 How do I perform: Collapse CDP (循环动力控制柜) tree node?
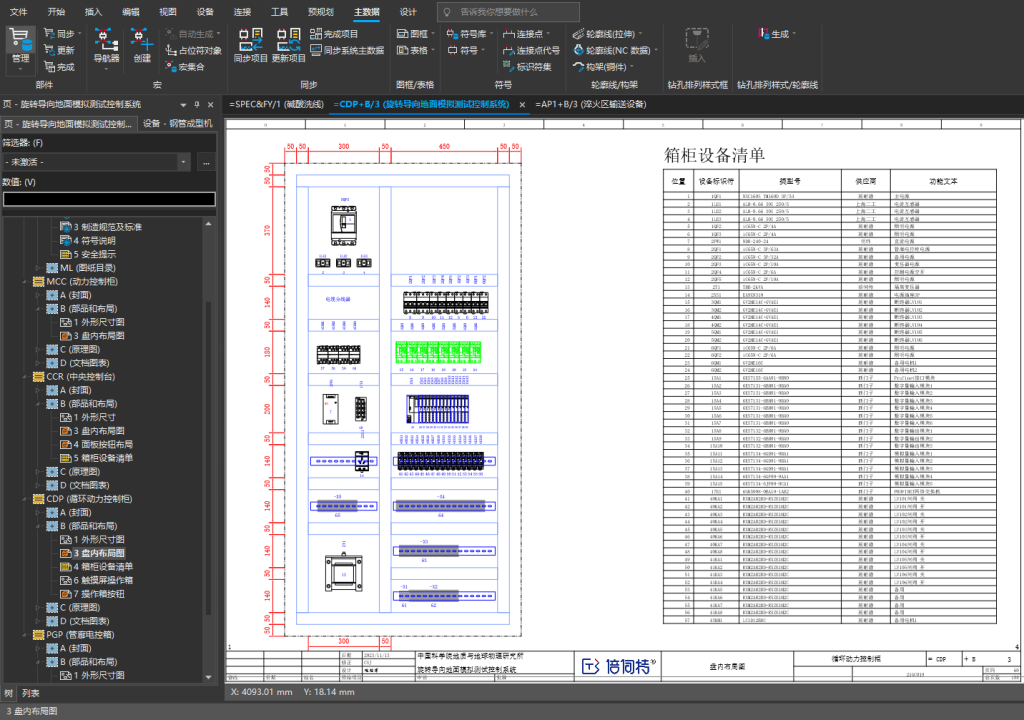pos(25,499)
